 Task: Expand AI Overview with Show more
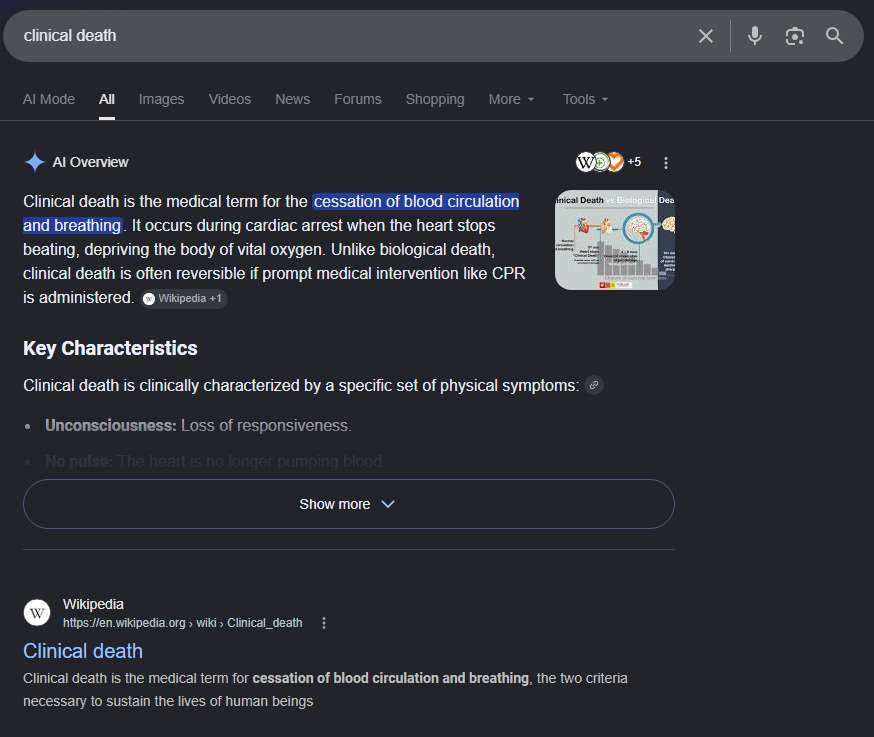[349, 504]
